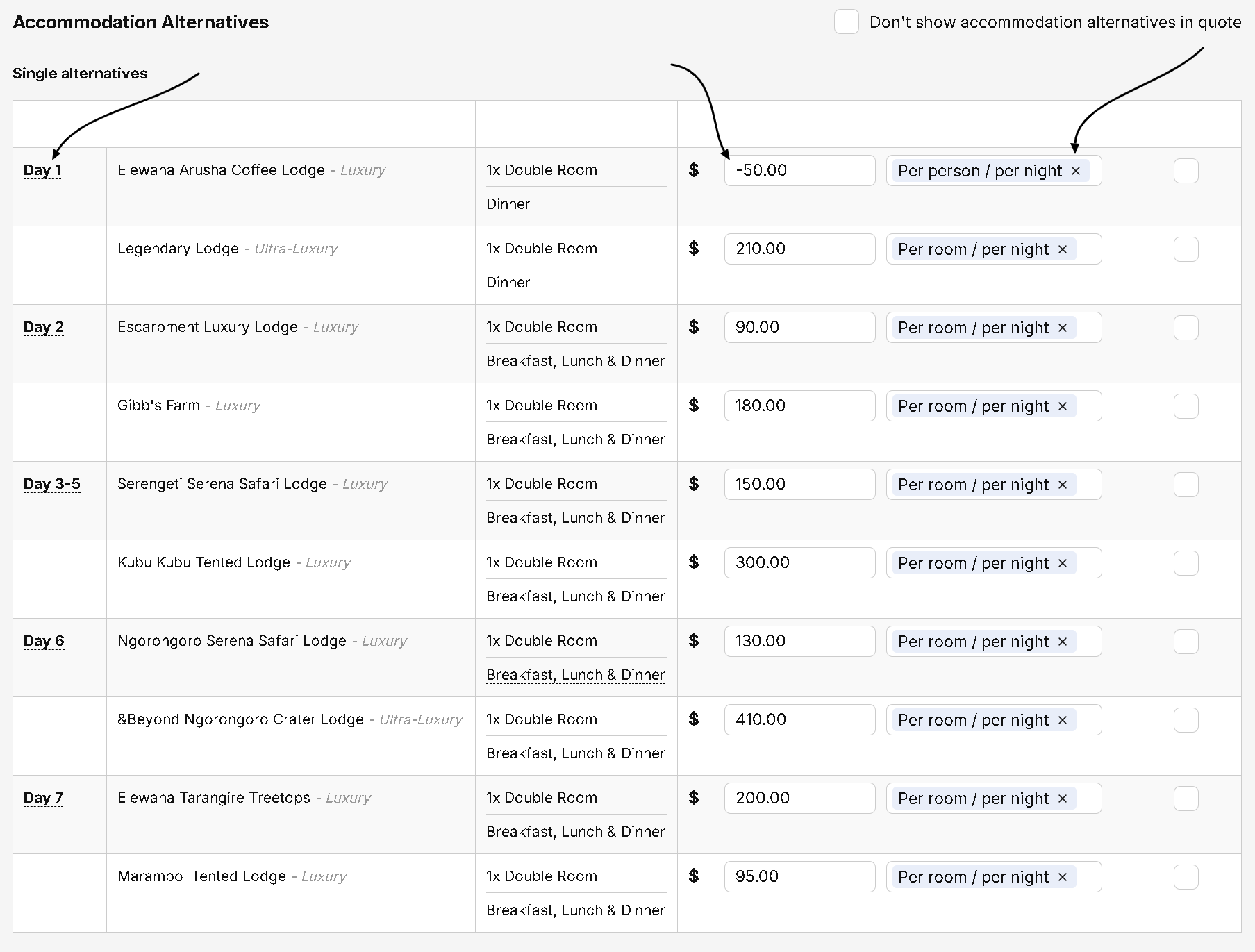Select the Gibb's Farm name
Viewport: 1255px width, 952px height.
[158, 406]
